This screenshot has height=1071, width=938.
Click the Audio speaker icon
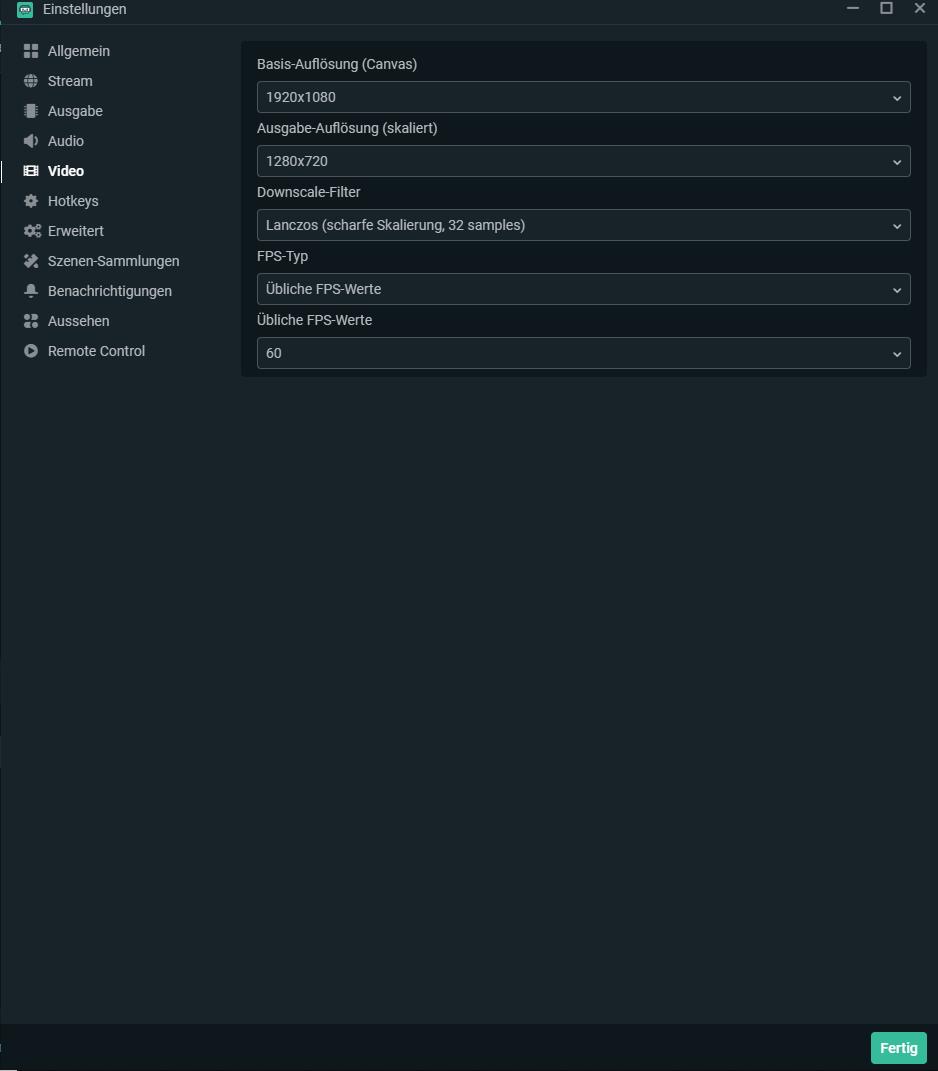point(31,141)
